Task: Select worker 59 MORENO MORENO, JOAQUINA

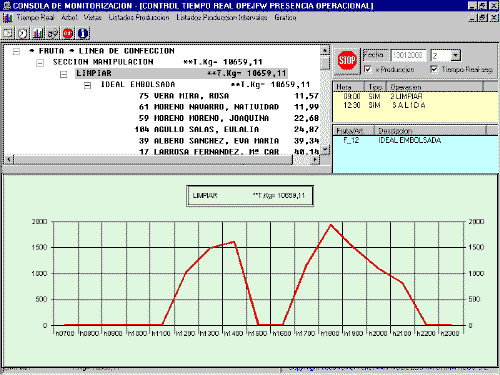Action: [229, 118]
